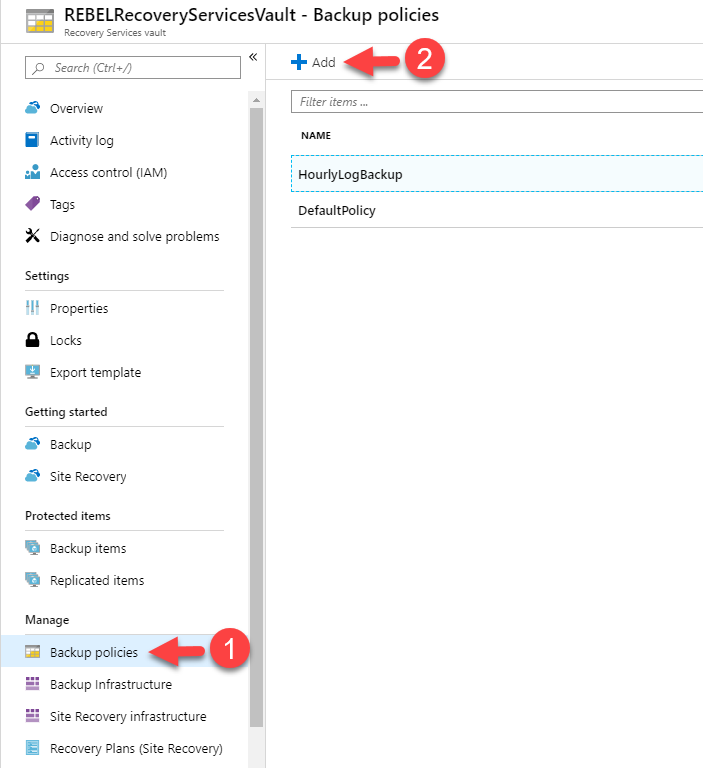Image resolution: width=703 pixels, height=768 pixels.
Task: Click the search magnifier icon
Action: (x=38, y=68)
